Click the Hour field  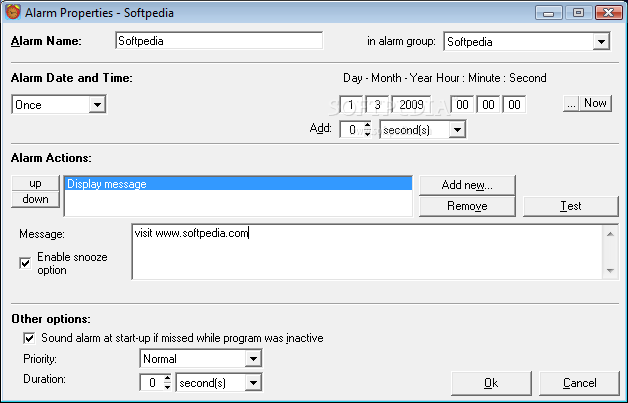tap(462, 105)
